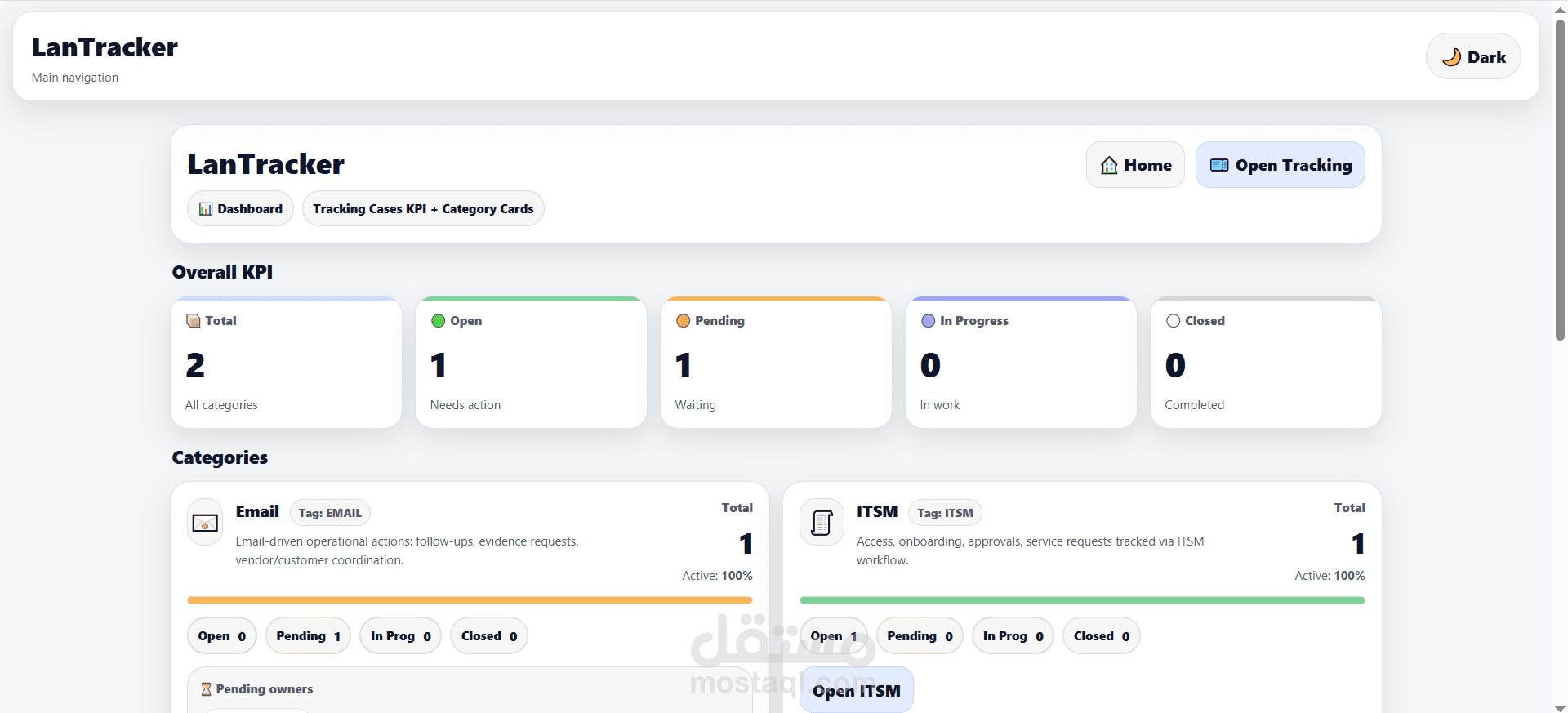Filter Email category by Open status
Screen dimensions: 1568x713
pyautogui.click(x=222, y=636)
